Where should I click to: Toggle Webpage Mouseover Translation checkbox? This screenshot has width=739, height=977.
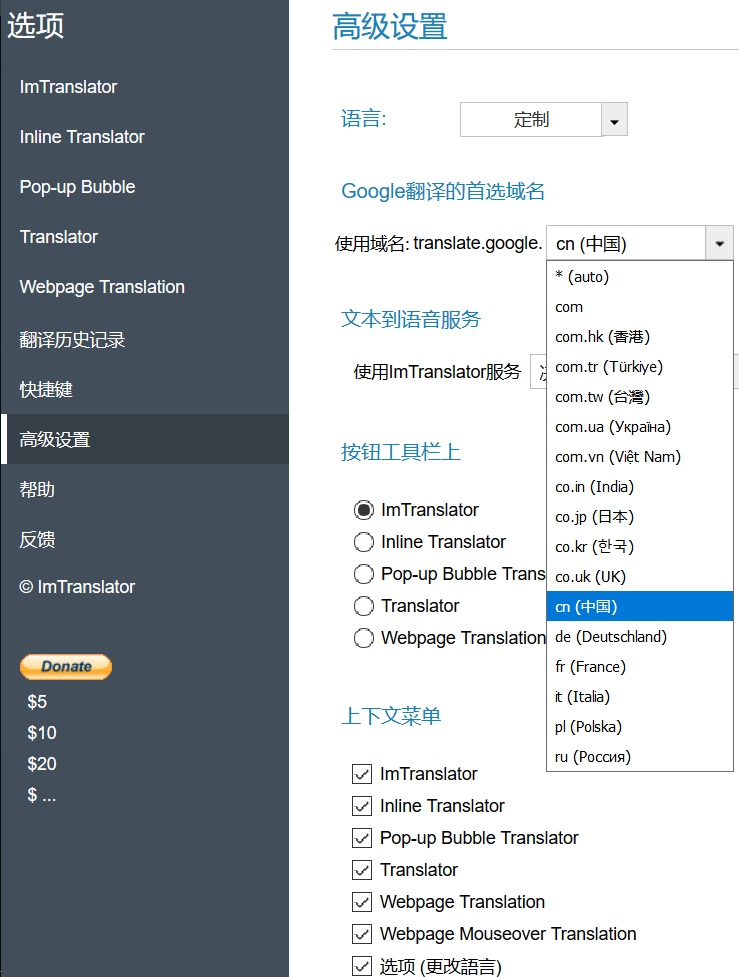click(x=362, y=934)
